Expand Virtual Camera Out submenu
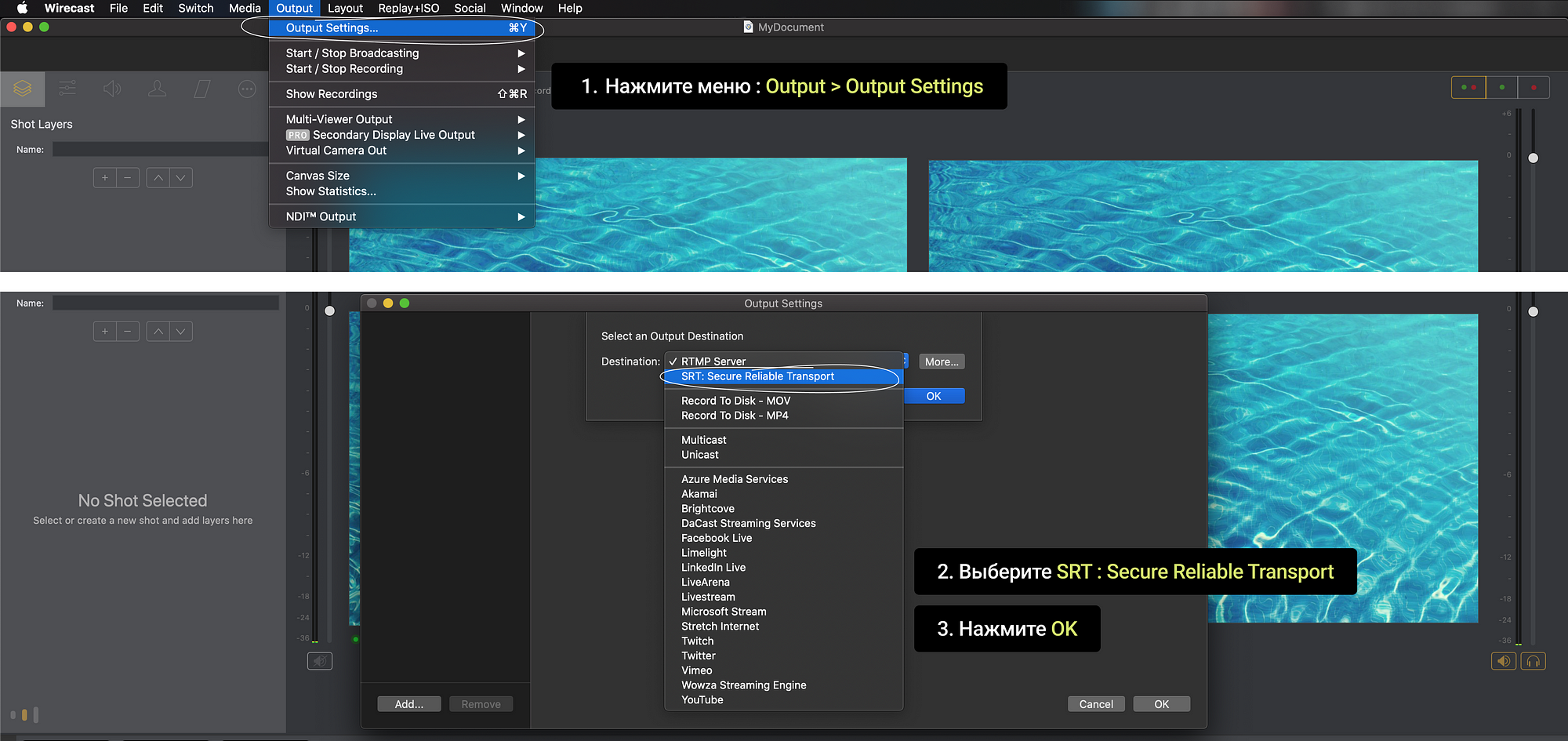The width and height of the screenshot is (1568, 741). (401, 151)
